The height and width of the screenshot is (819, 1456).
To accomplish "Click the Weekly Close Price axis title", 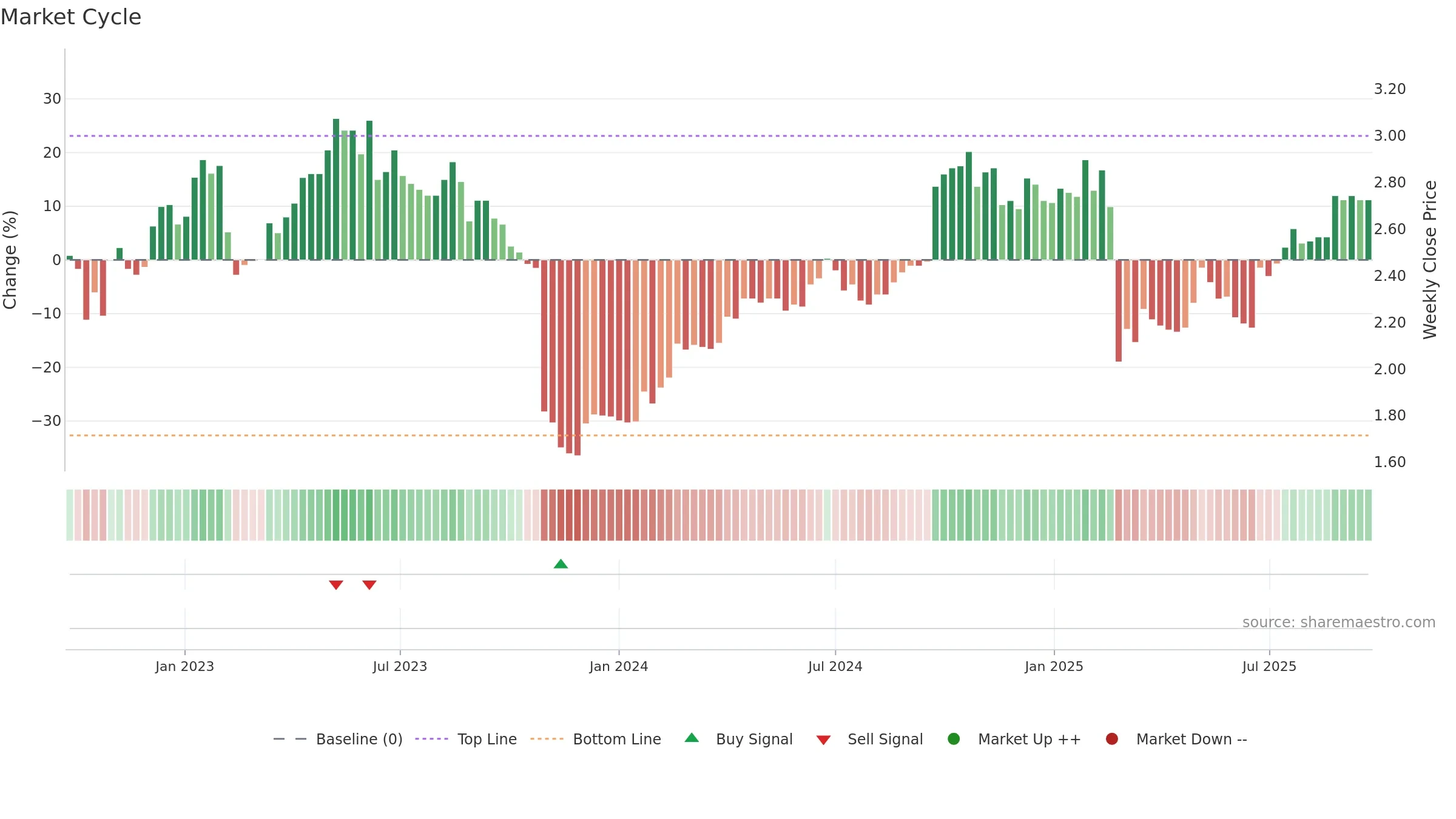I will pos(1430,260).
